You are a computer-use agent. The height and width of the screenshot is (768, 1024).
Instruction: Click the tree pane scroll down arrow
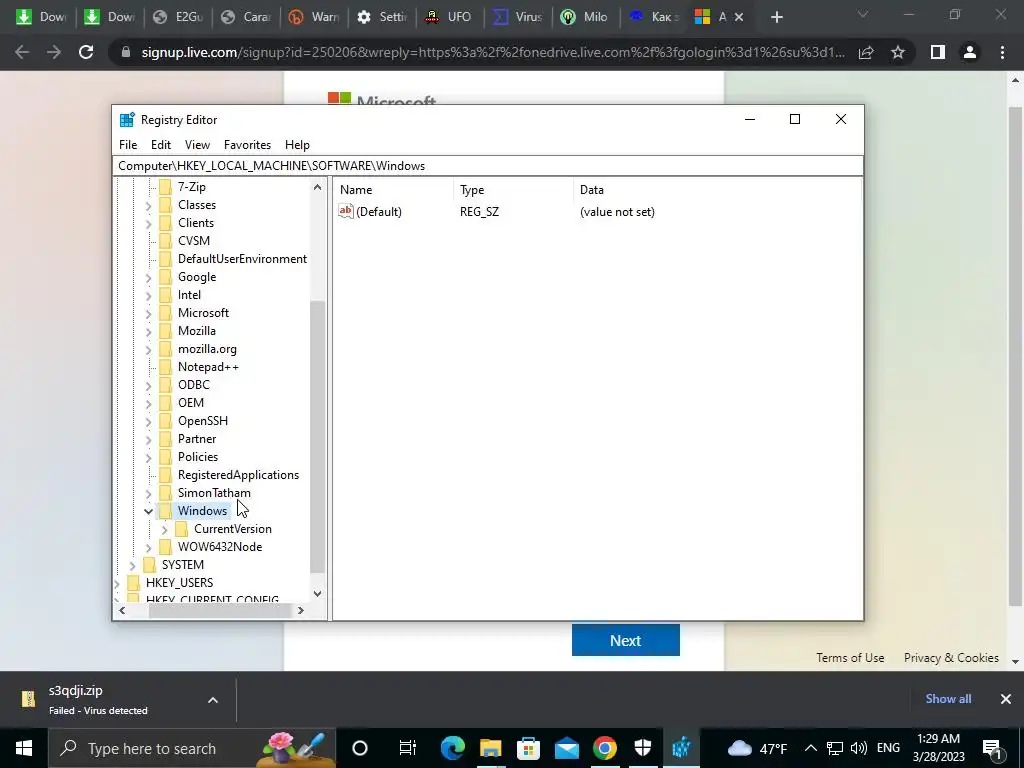[x=317, y=594]
